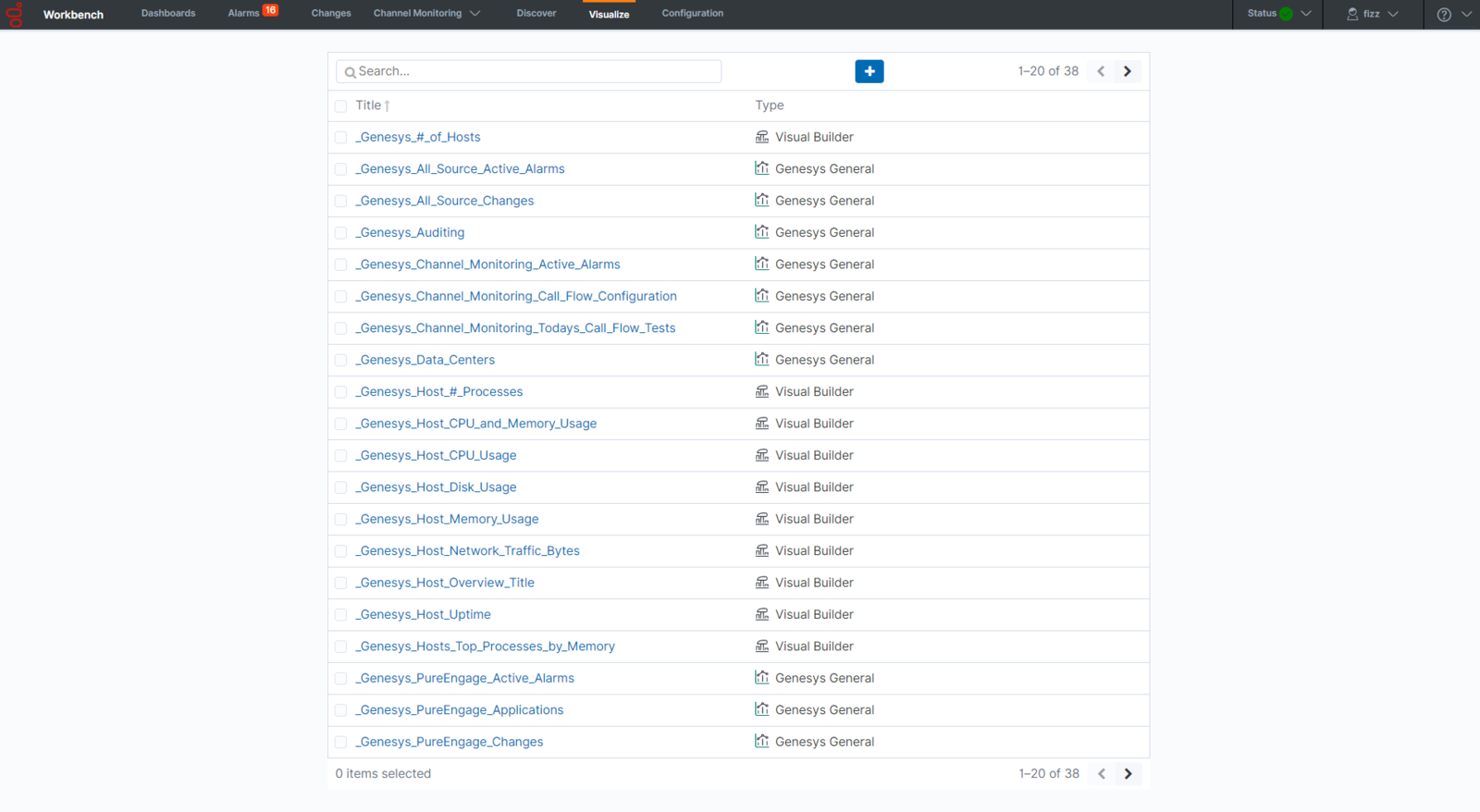This screenshot has width=1480, height=812.
Task: Click the Type column header
Action: (770, 105)
